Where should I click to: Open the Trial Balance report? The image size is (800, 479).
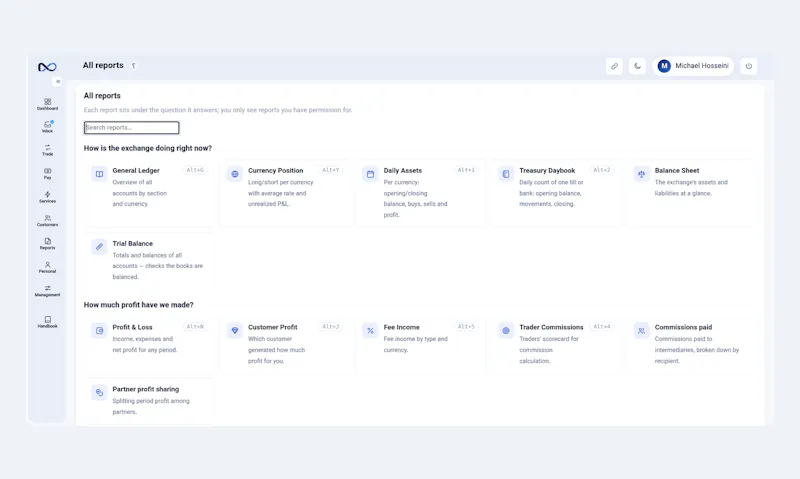tap(148, 263)
